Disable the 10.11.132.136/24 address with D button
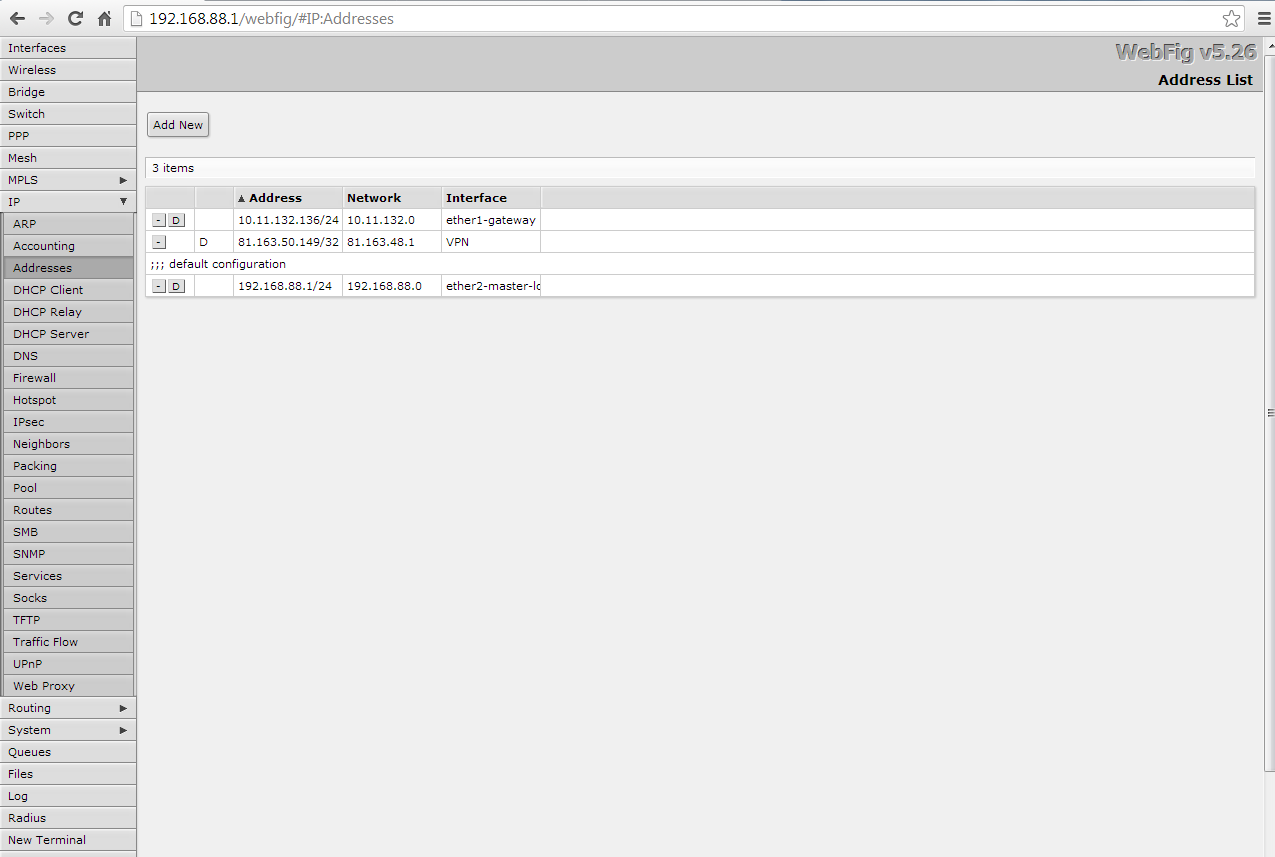Screen dimensions: 1275x857 pyautogui.click(x=176, y=220)
